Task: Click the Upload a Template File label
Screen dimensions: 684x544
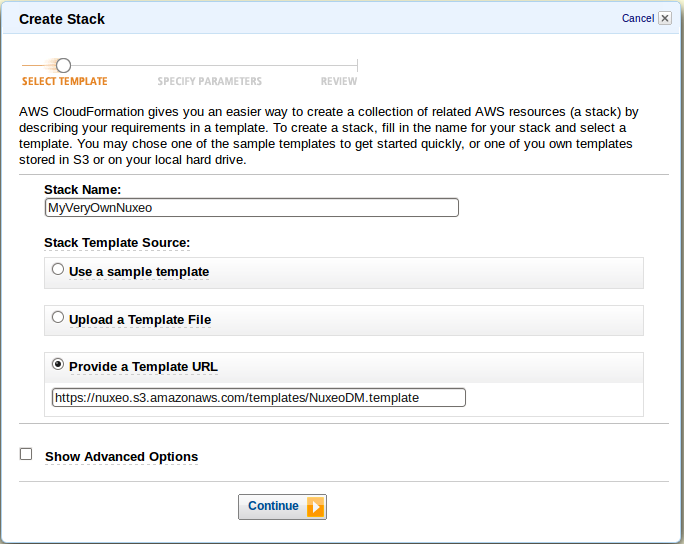Action: tap(140, 320)
